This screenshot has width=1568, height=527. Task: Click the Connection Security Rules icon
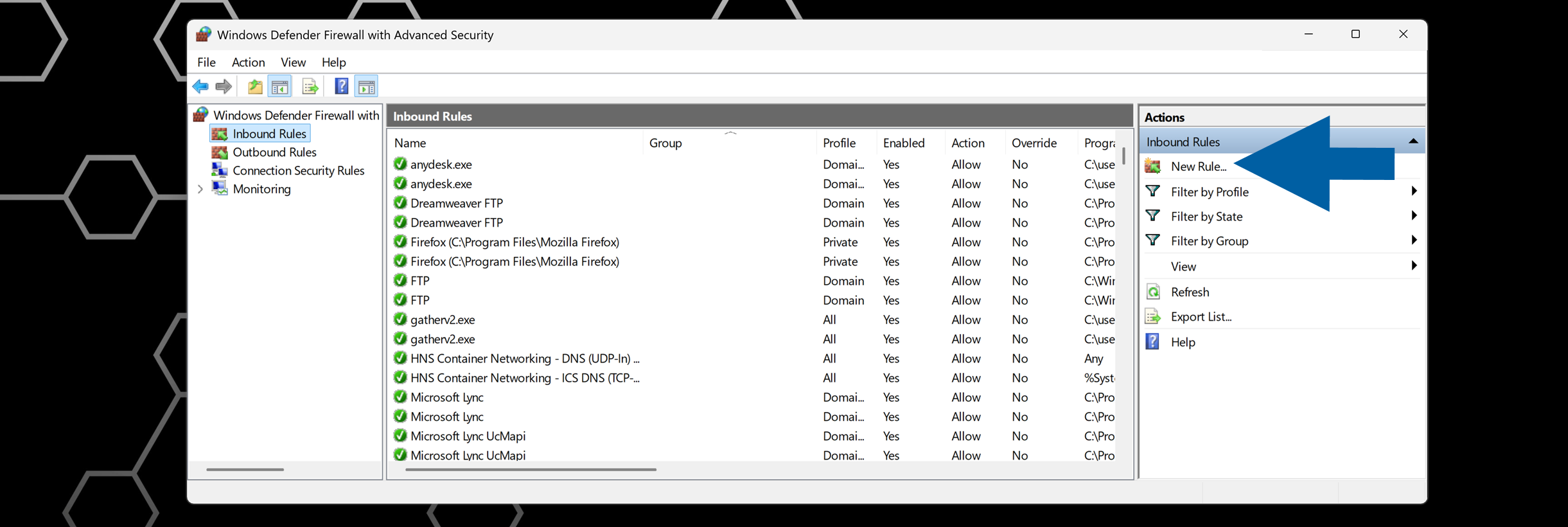[220, 170]
